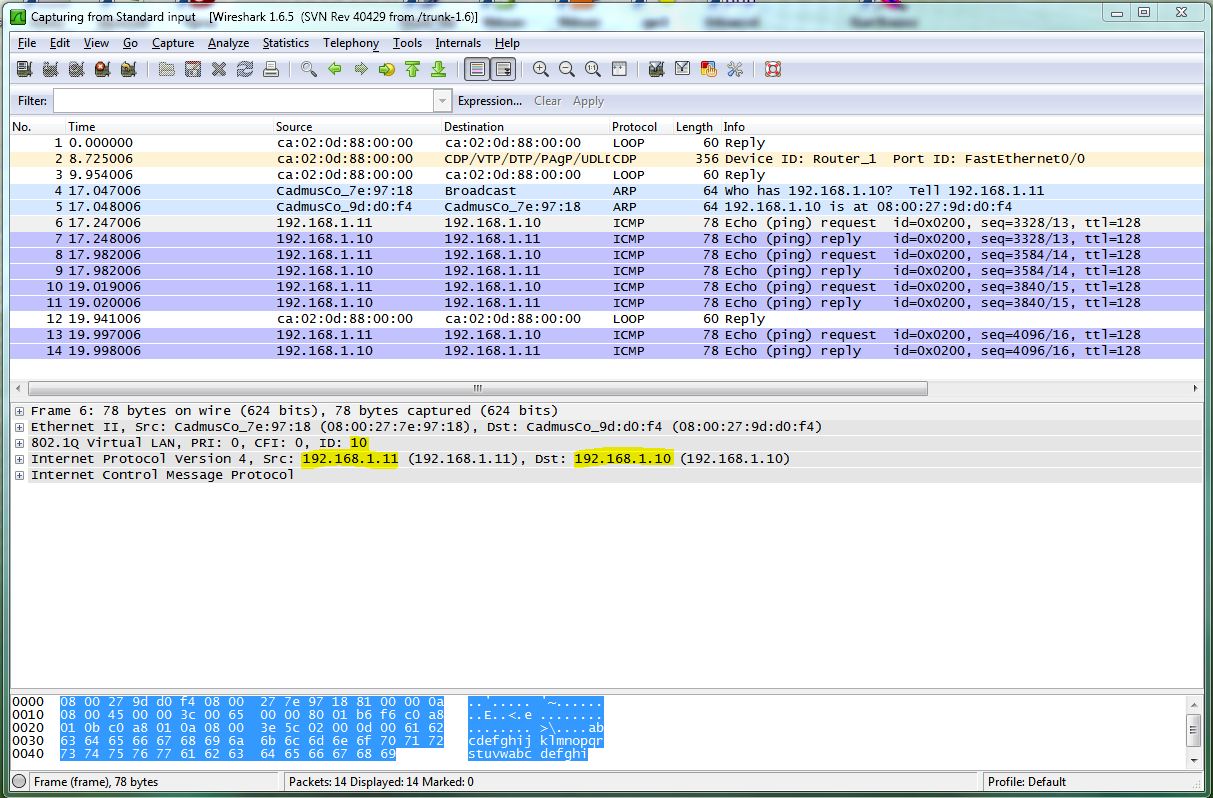Viewport: 1213px width, 798px height.
Task: Click the hex pane vertical scrollbar
Action: click(1194, 731)
